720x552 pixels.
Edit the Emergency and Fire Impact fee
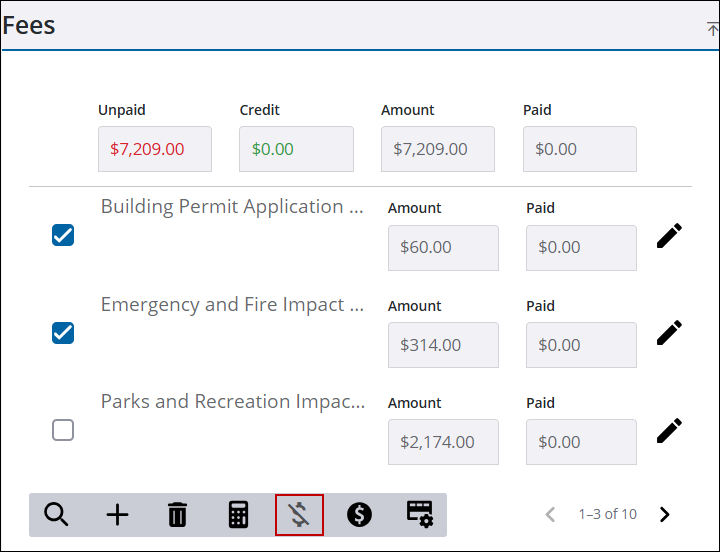click(669, 333)
